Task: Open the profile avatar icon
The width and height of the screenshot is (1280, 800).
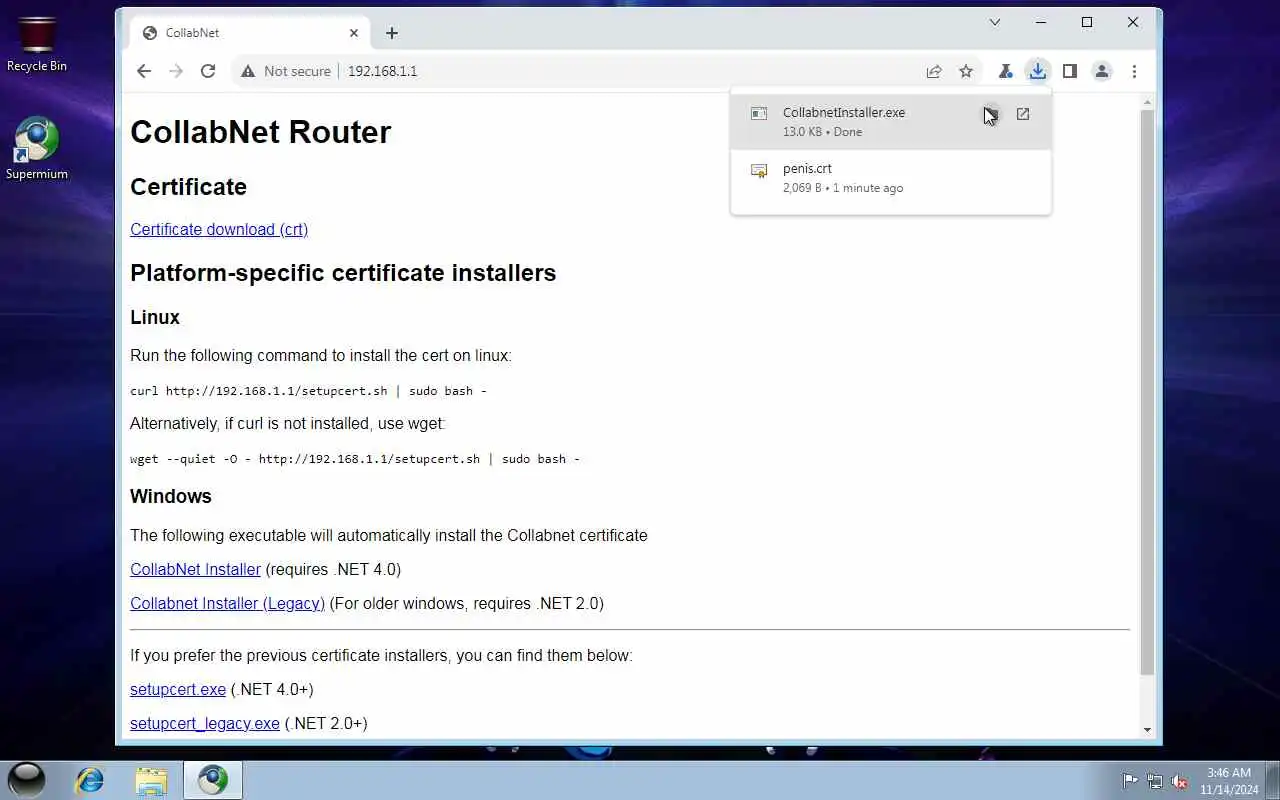Action: [x=1102, y=71]
